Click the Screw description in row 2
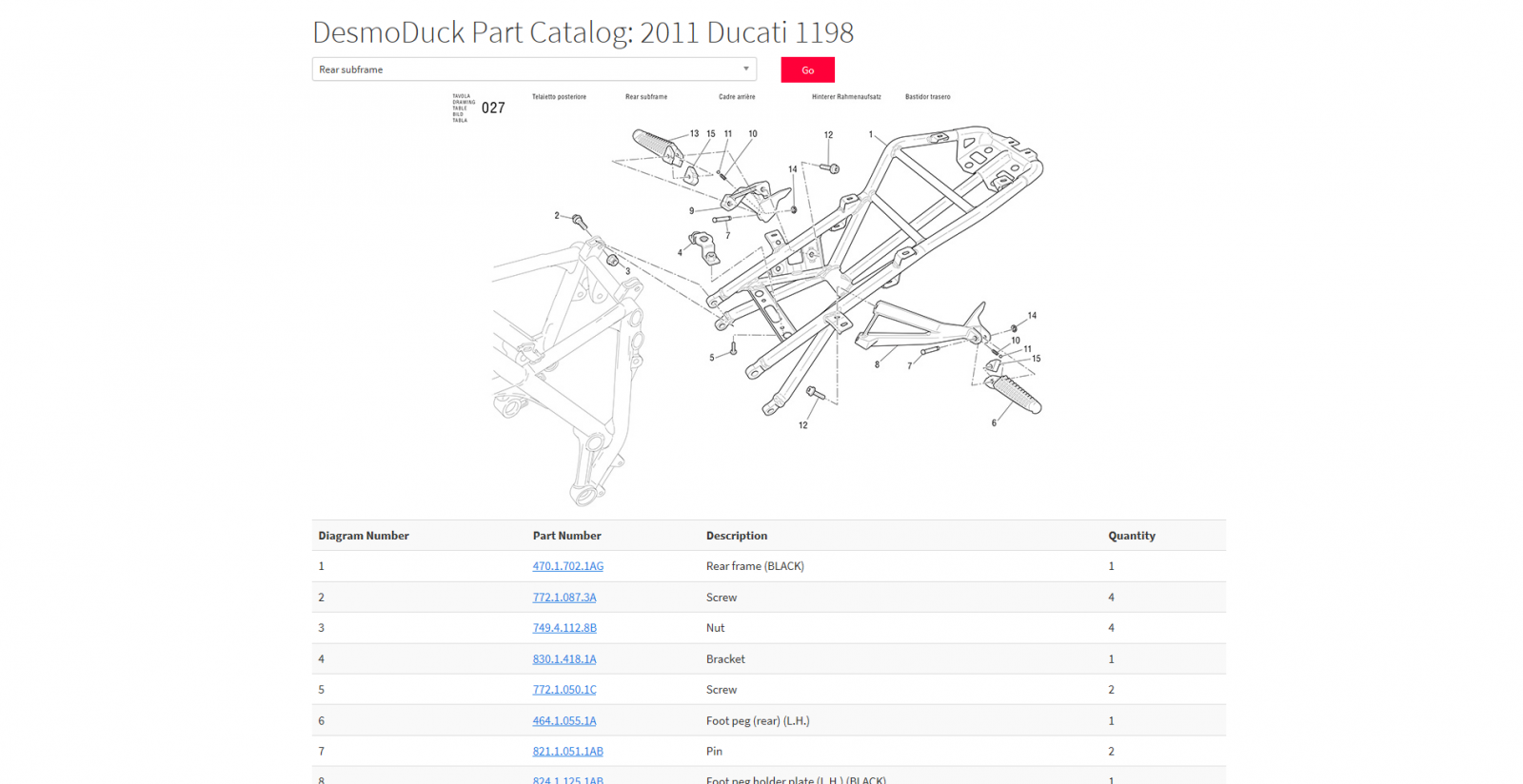The height and width of the screenshot is (784, 1523). pyautogui.click(x=721, y=598)
